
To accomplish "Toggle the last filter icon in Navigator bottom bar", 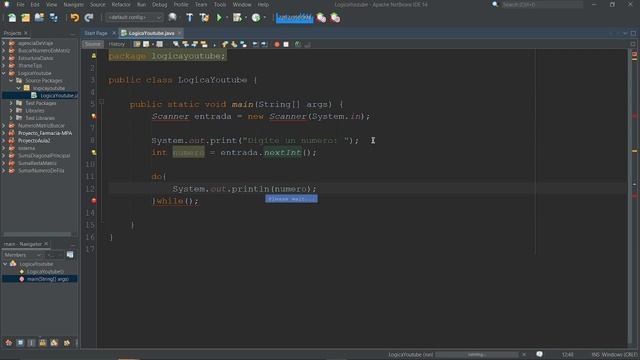I will [67, 343].
